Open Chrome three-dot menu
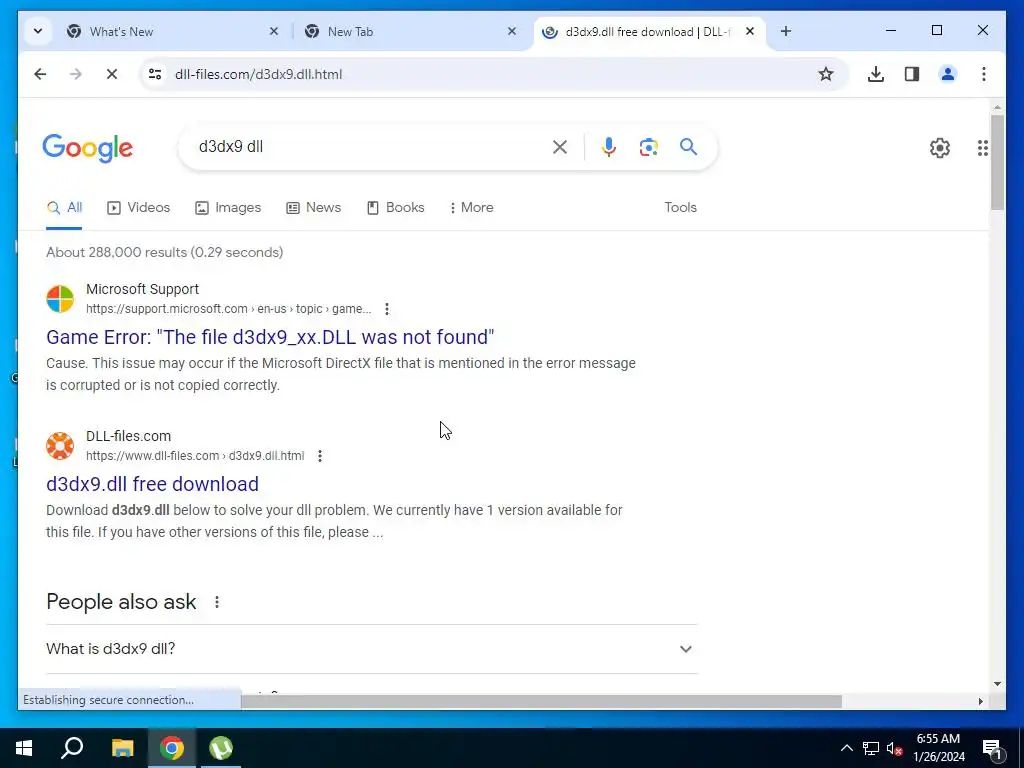 (x=984, y=74)
